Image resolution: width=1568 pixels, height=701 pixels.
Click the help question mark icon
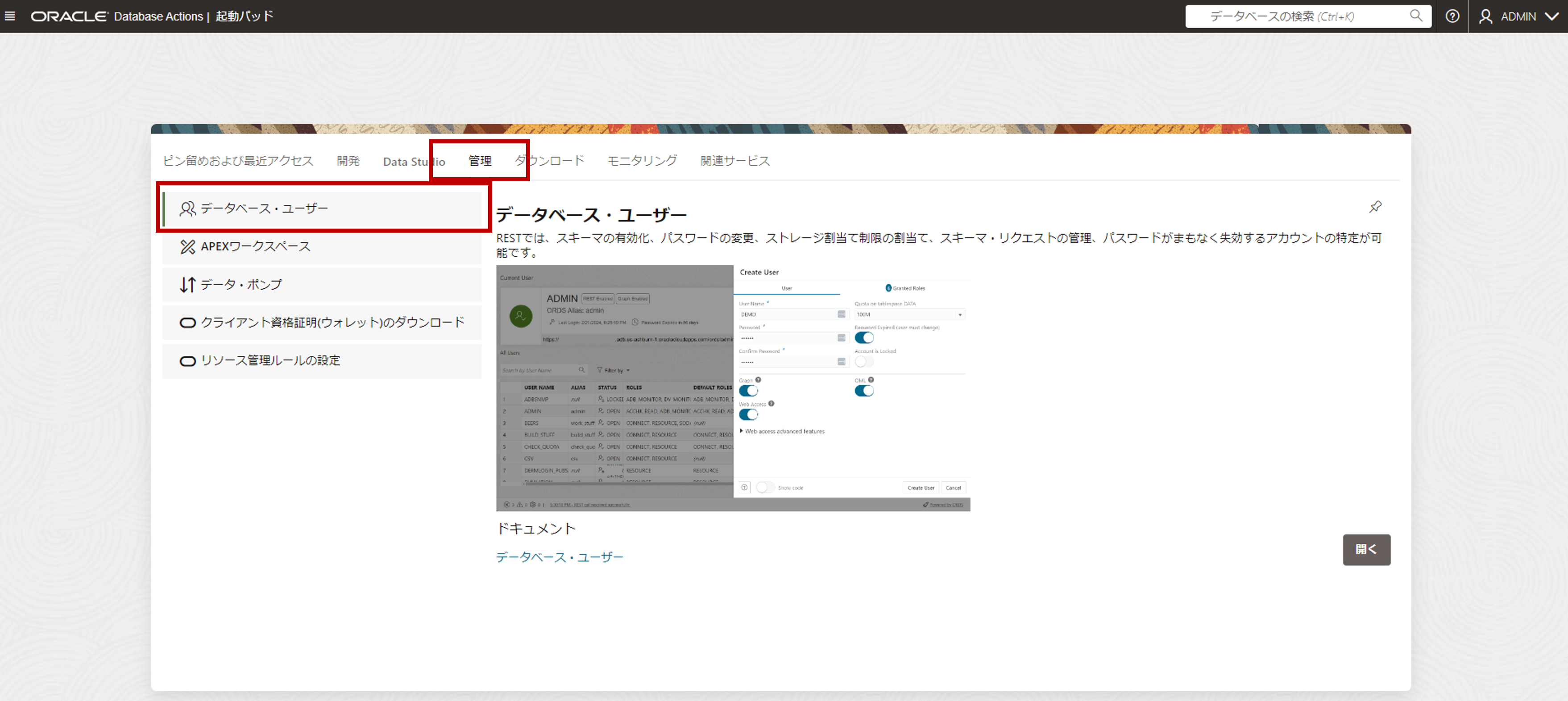tap(1452, 17)
